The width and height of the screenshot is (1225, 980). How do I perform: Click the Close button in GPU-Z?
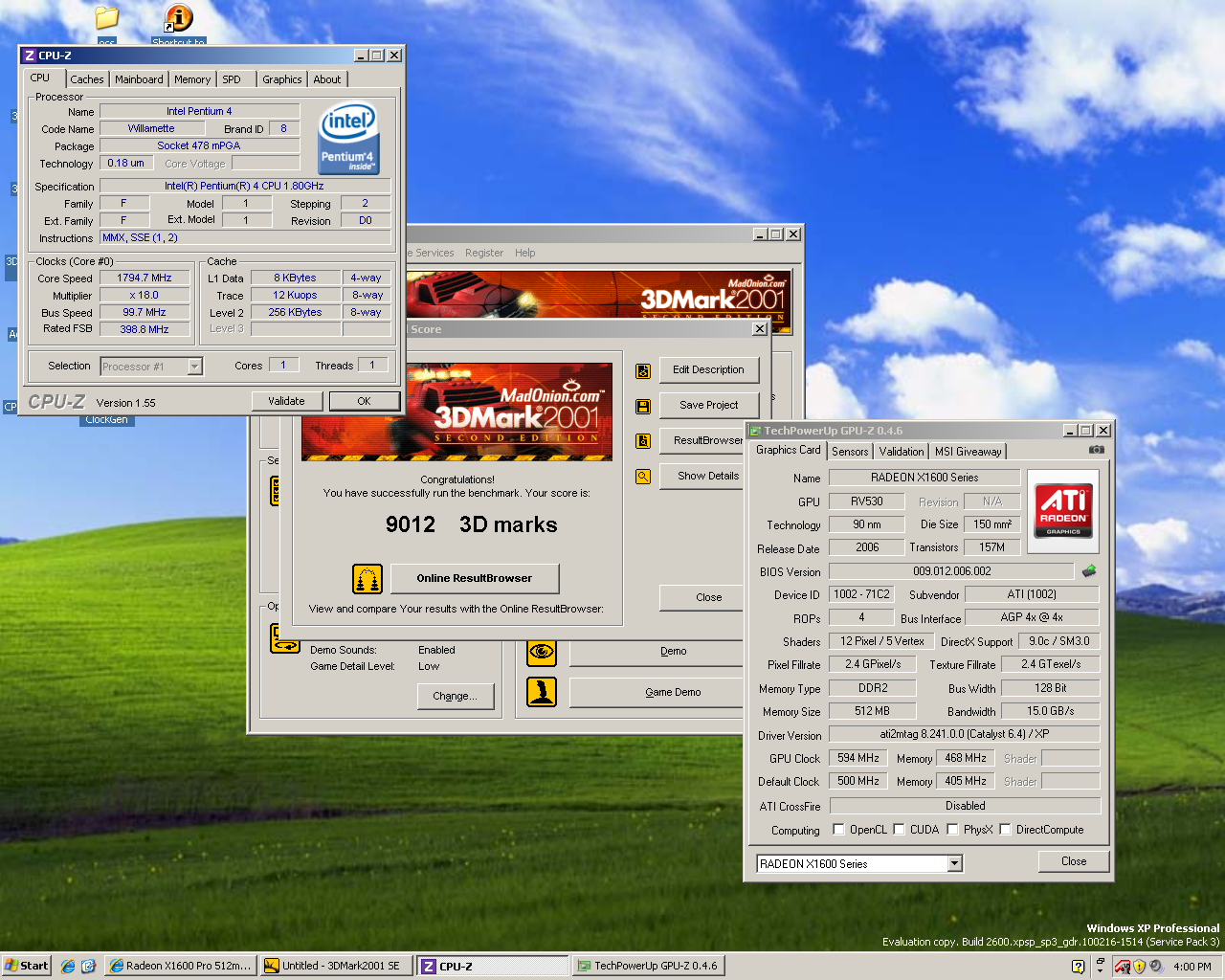pyautogui.click(x=1074, y=861)
